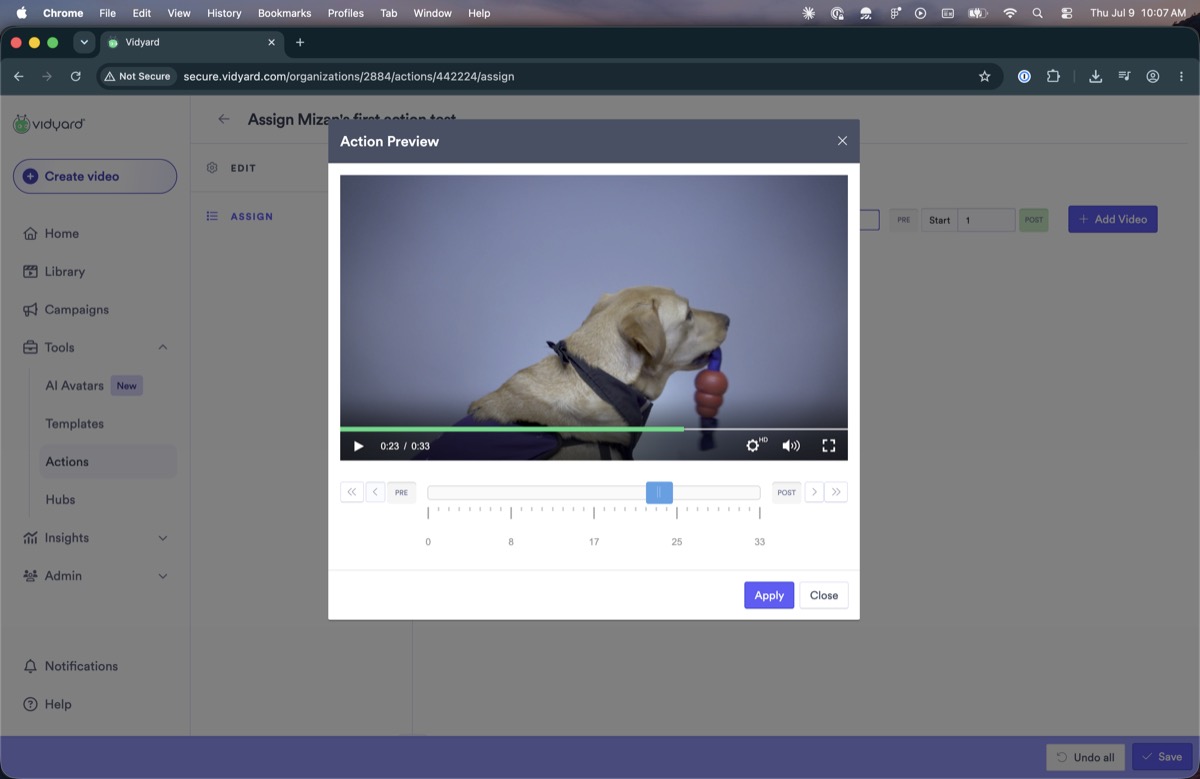Expand the Admin section
1200x779 pixels.
coord(163,576)
